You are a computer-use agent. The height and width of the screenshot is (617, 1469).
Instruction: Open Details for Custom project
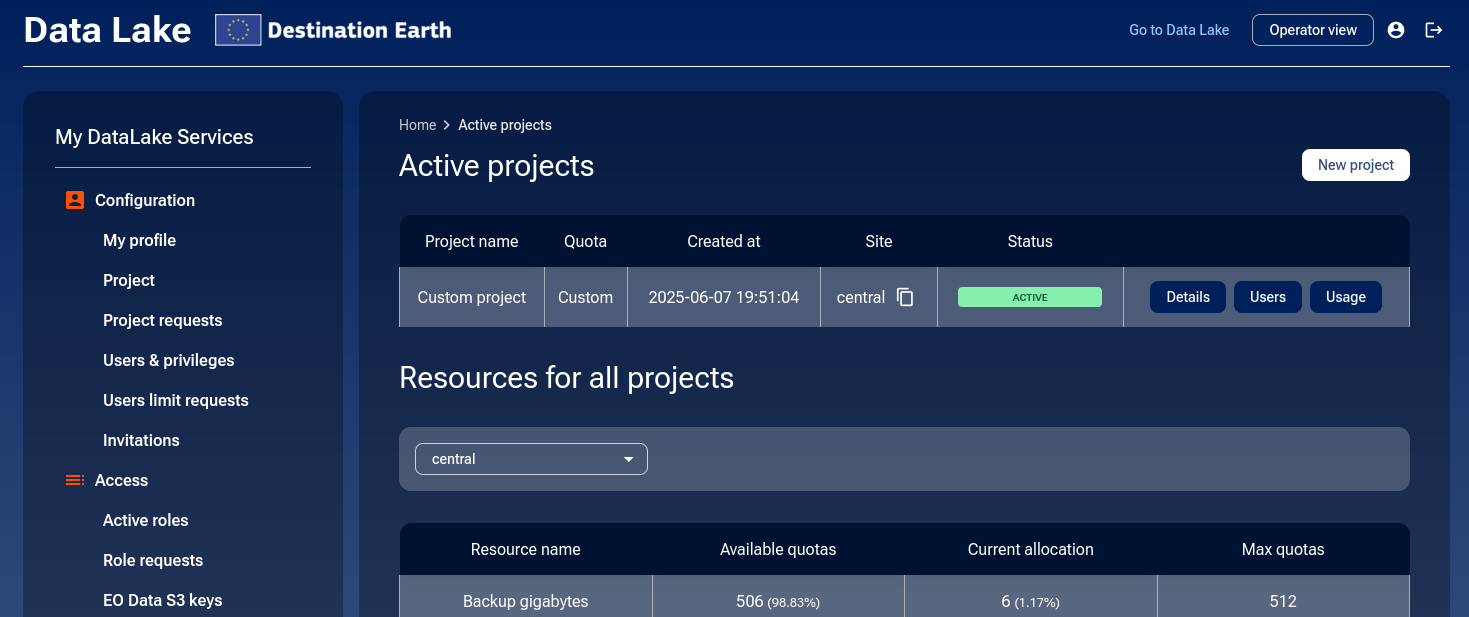[x=1187, y=297]
